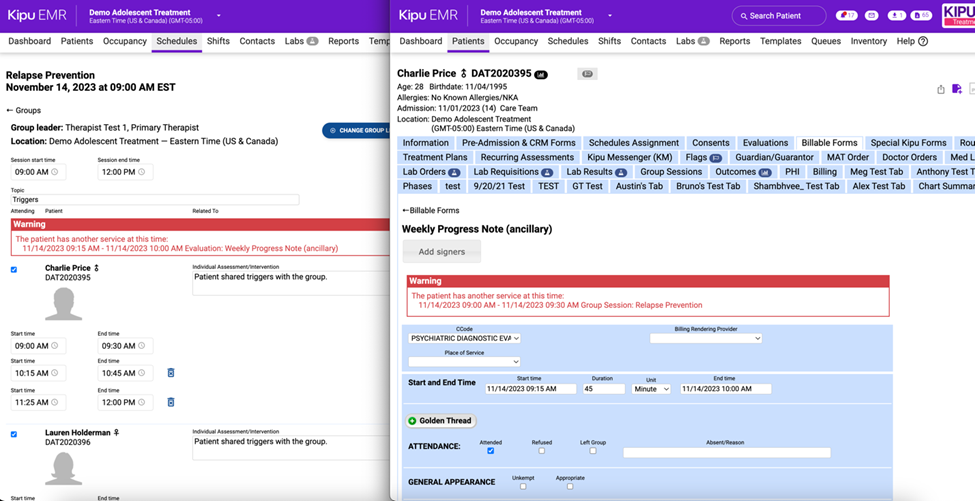
Task: Open the flagged notifications badge showing 17
Action: coord(846,16)
